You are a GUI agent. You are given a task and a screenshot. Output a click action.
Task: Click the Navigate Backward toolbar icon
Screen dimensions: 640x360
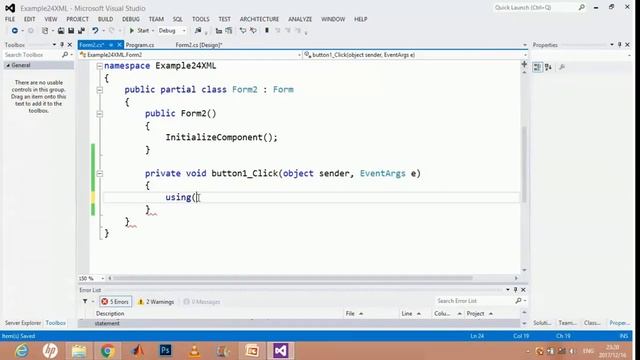(x=15, y=31)
